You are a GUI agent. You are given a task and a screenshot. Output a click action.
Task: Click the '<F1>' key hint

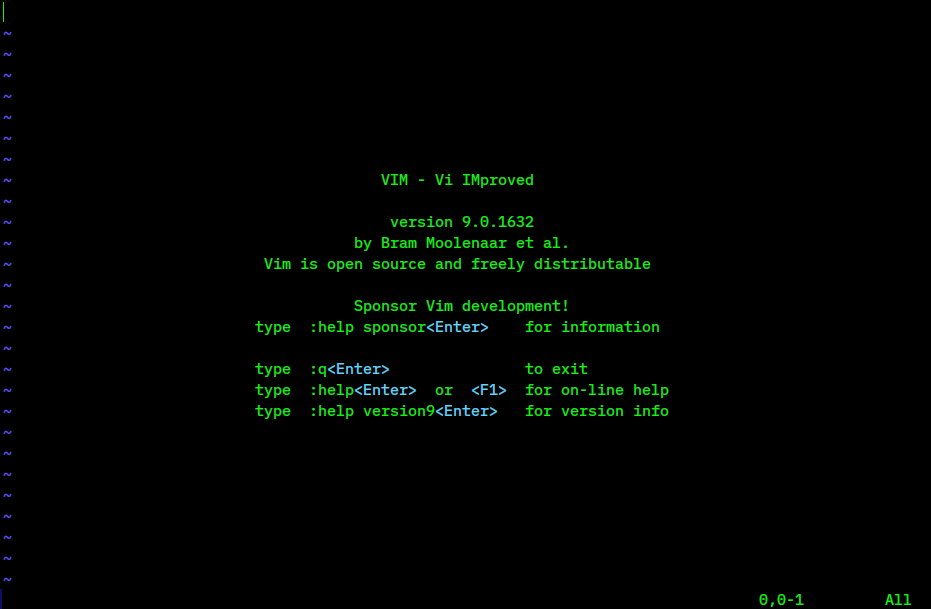click(x=489, y=390)
